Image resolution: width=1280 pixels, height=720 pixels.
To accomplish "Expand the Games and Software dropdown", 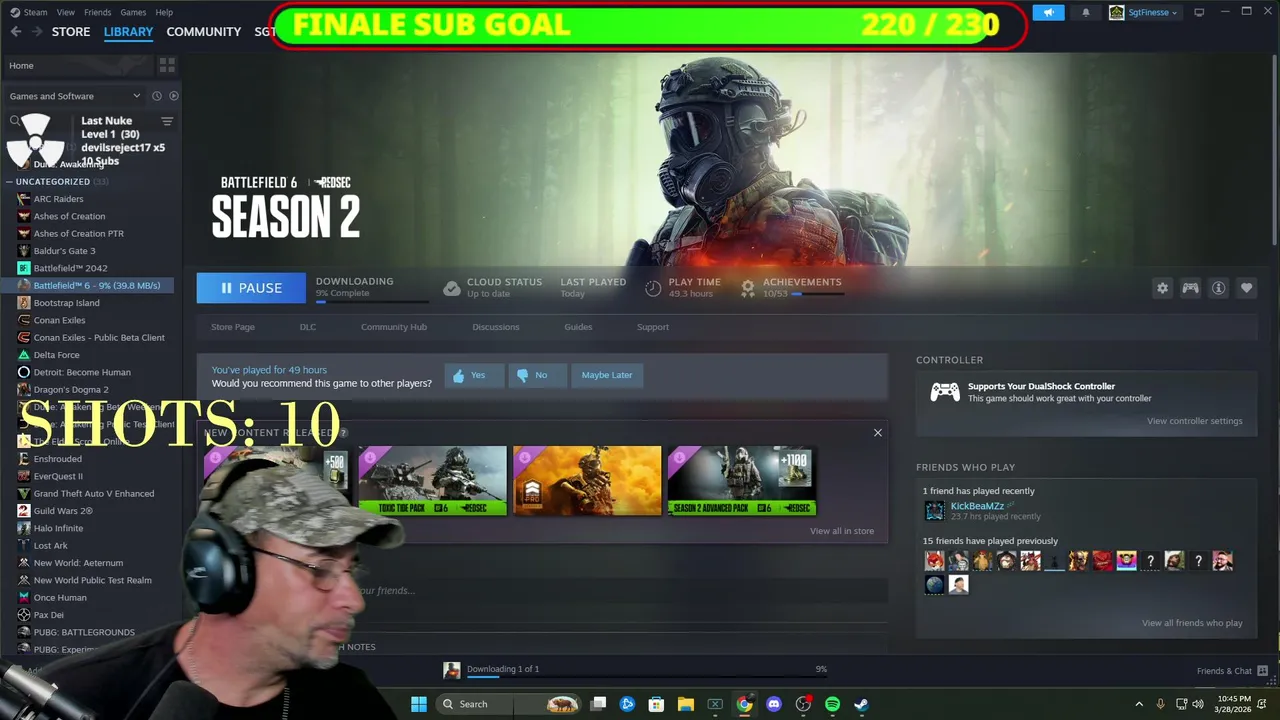I will tap(74, 96).
